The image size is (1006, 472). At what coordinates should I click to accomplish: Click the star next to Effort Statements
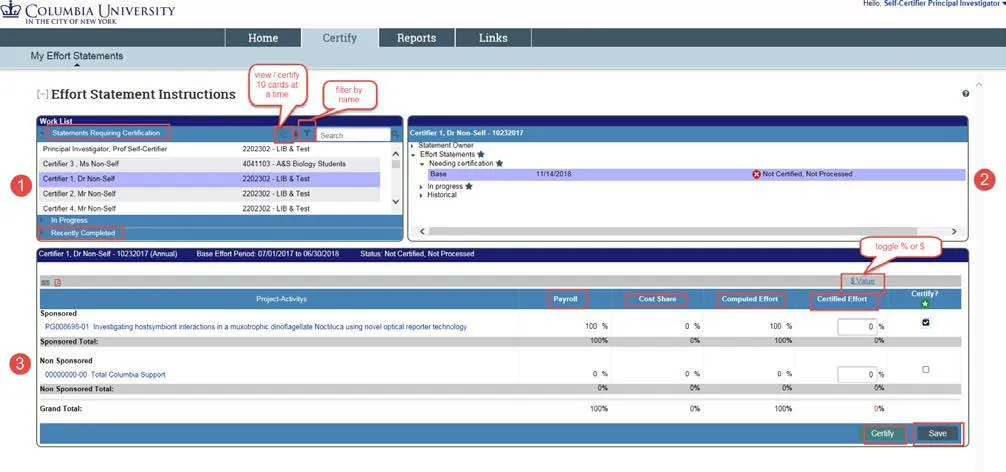coord(481,155)
